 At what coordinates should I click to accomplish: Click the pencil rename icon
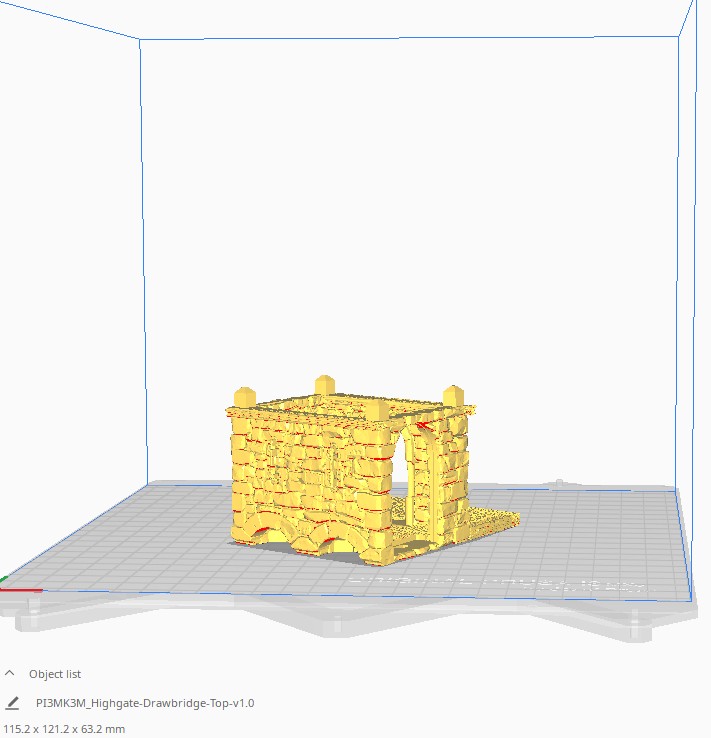(x=13, y=703)
